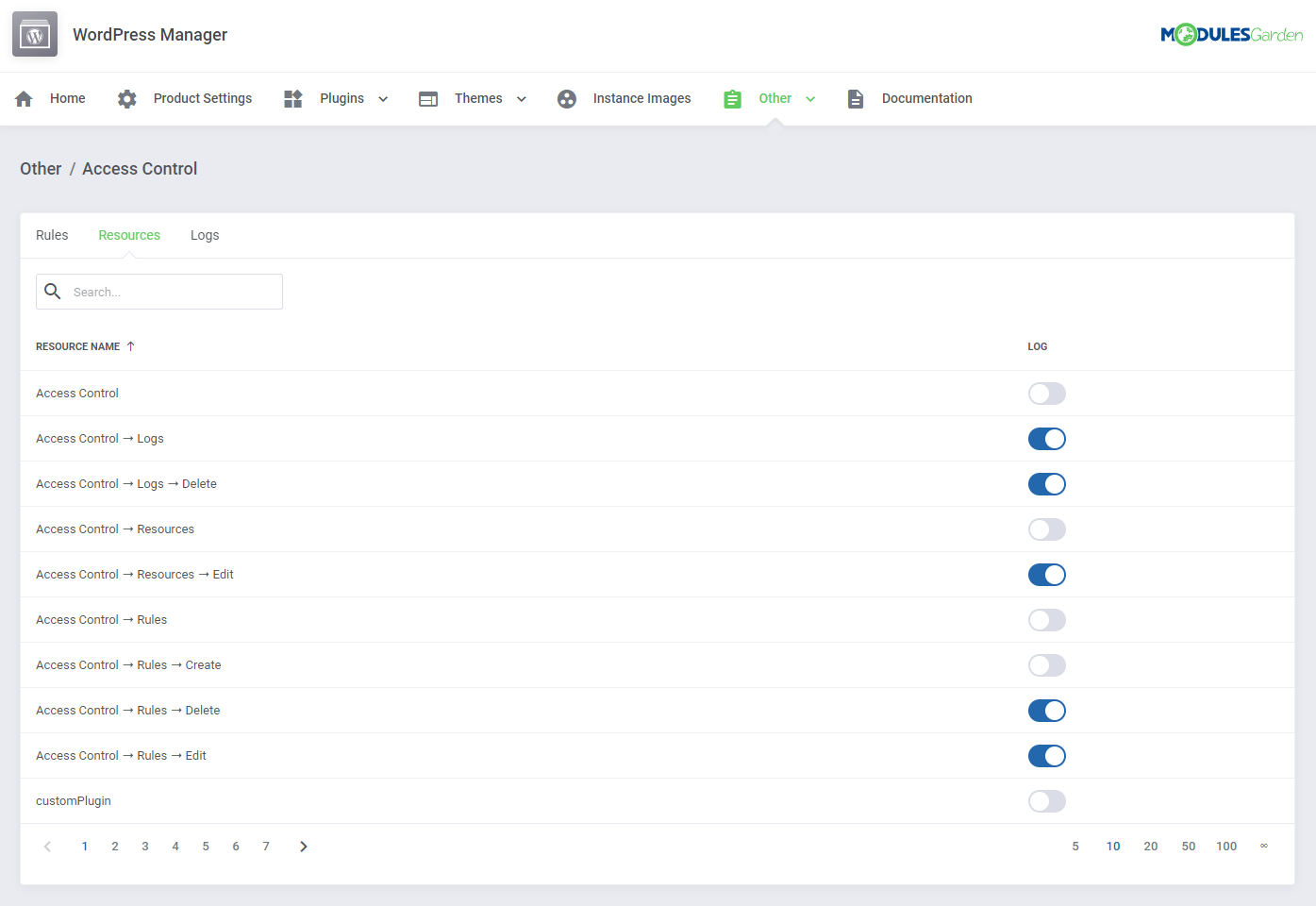The image size is (1316, 906).
Task: Click the Home icon in the navigation bar
Action: [23, 98]
